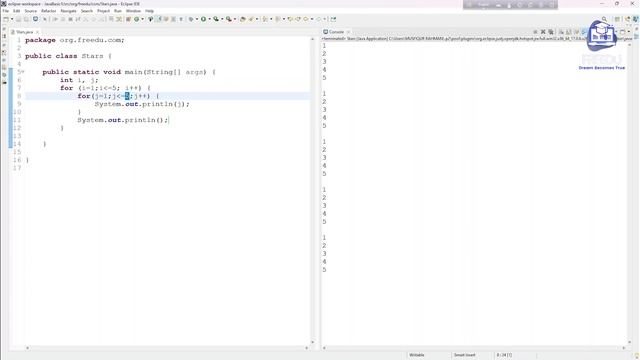Image resolution: width=640 pixels, height=360 pixels.
Task: Open the Source menu
Action: click(31, 11)
